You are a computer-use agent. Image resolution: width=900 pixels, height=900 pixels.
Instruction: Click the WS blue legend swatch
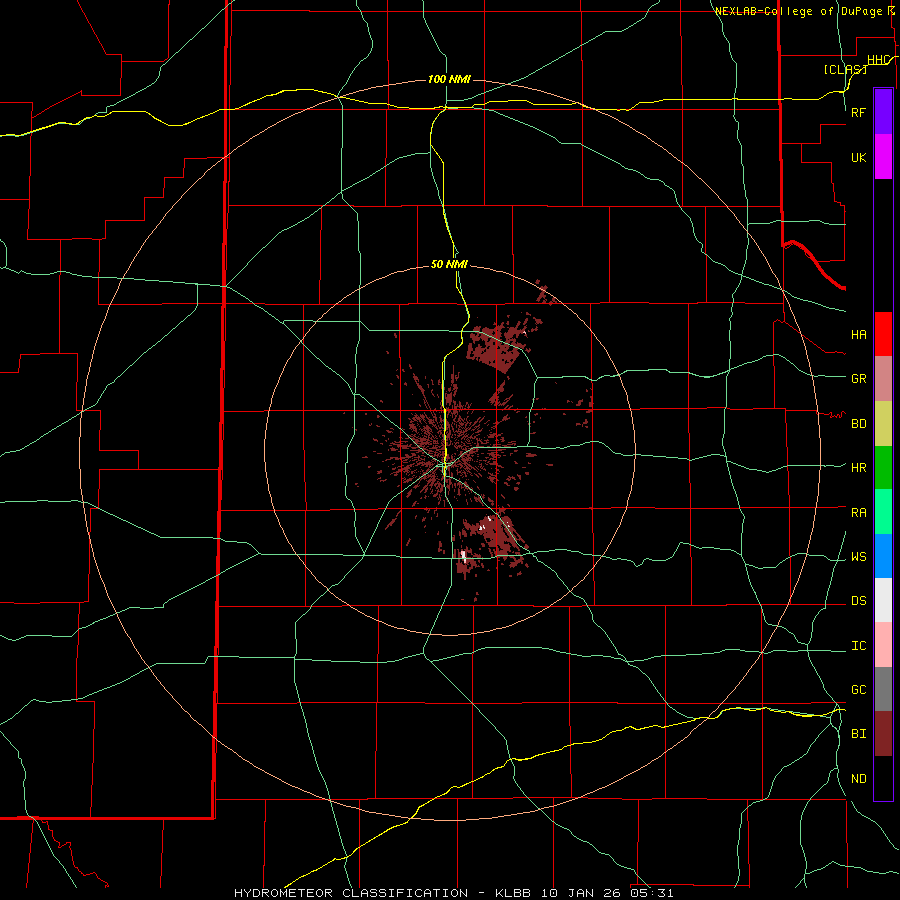pos(883,556)
